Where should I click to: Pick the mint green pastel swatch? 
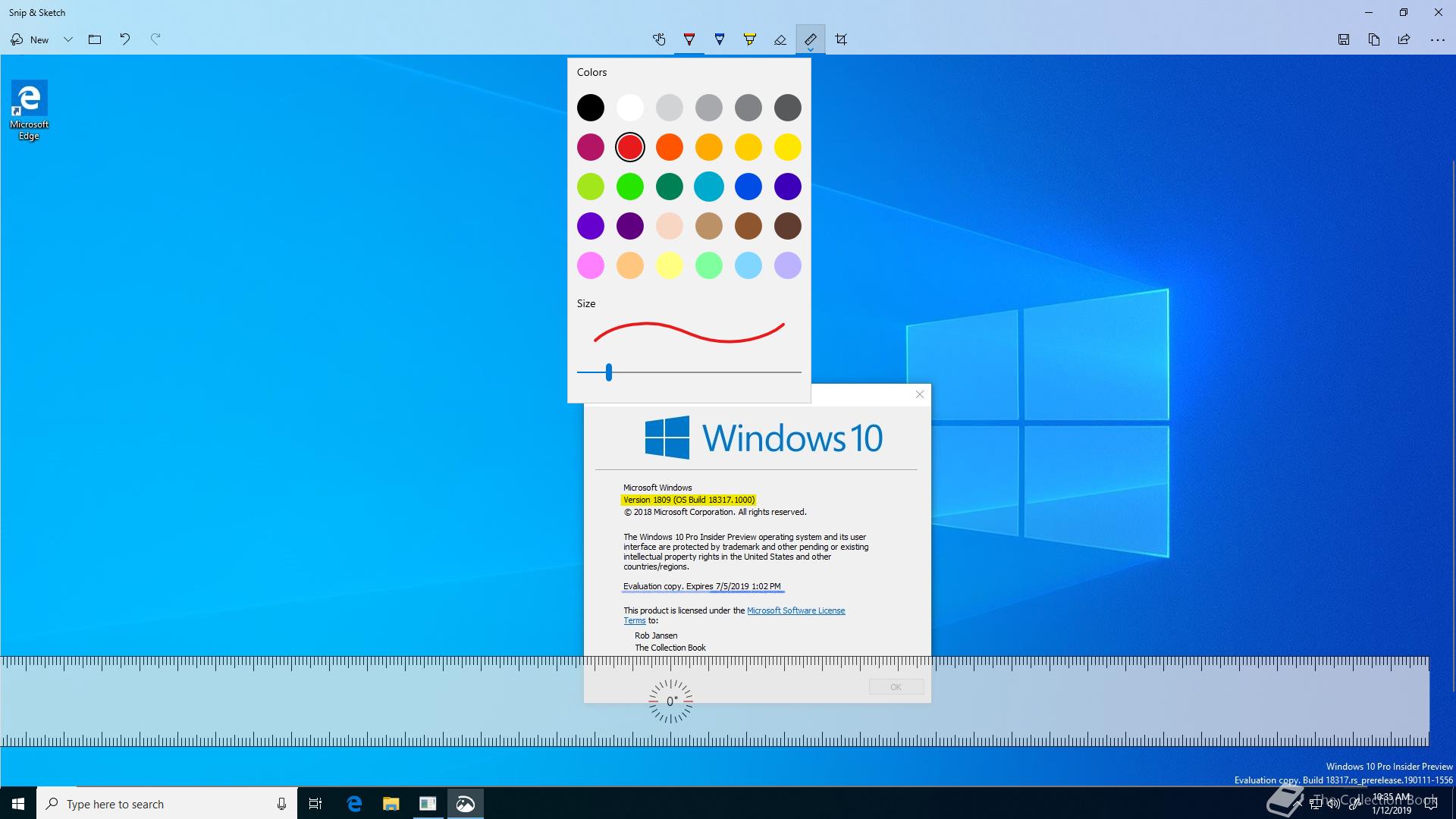(709, 265)
